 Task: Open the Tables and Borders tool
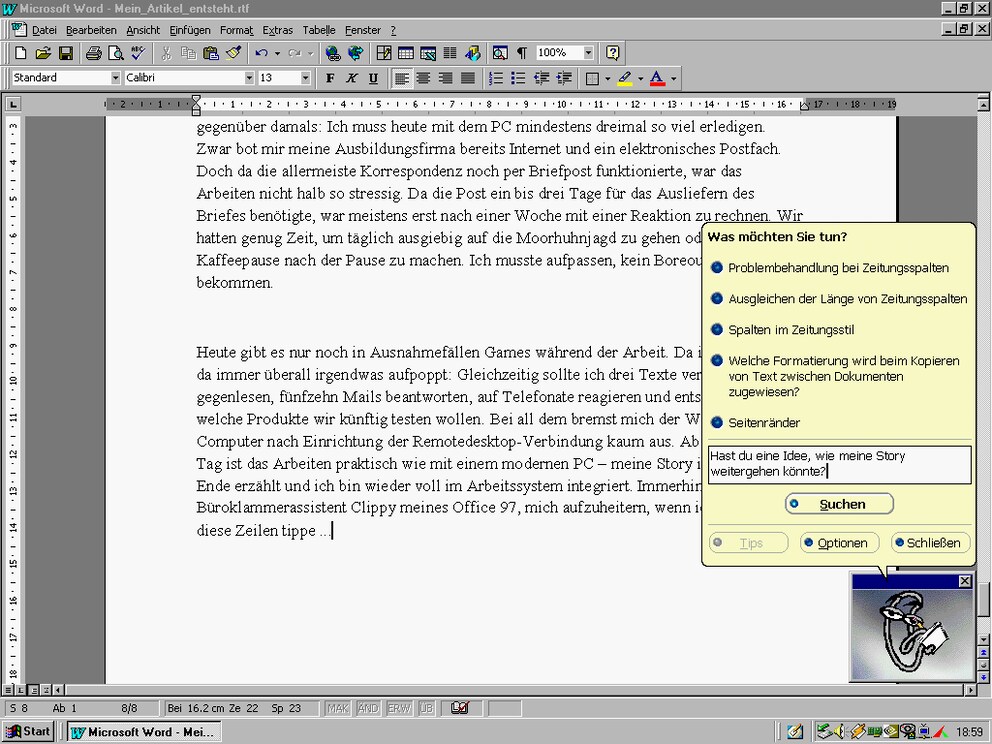(x=383, y=53)
